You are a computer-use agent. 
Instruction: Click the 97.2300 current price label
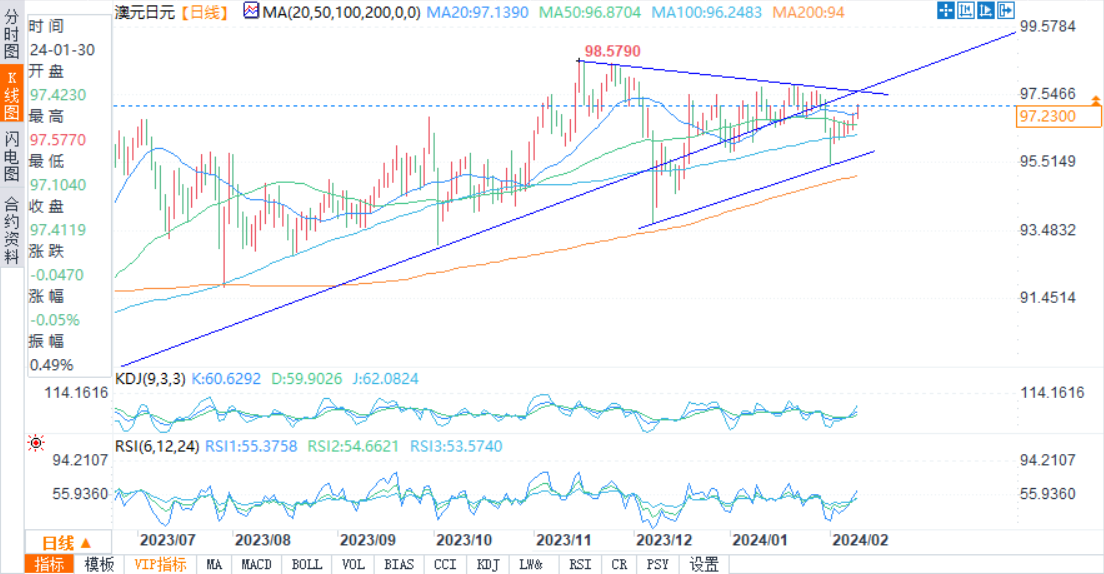[x=1046, y=117]
